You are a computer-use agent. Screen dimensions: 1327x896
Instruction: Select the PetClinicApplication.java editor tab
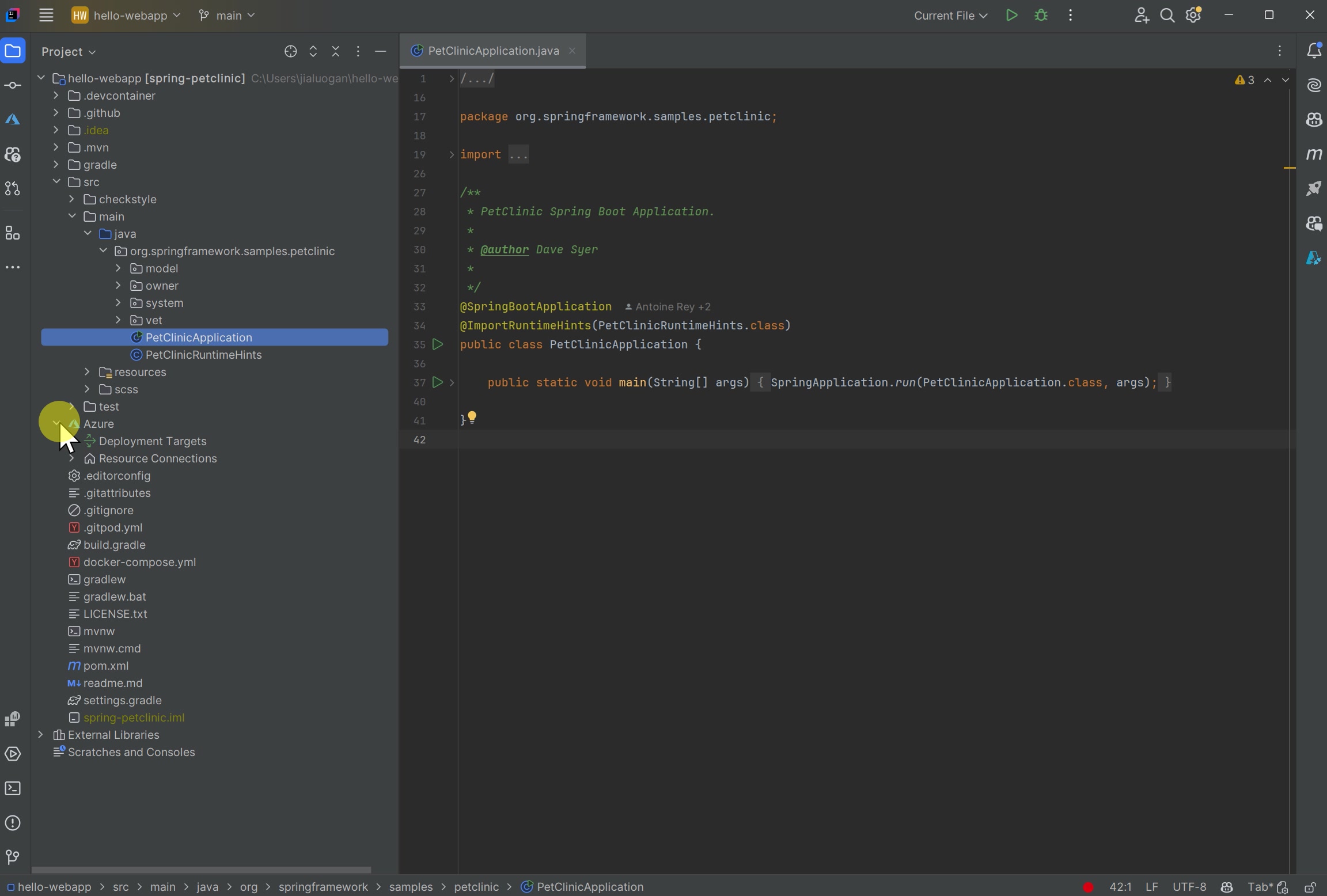click(493, 51)
